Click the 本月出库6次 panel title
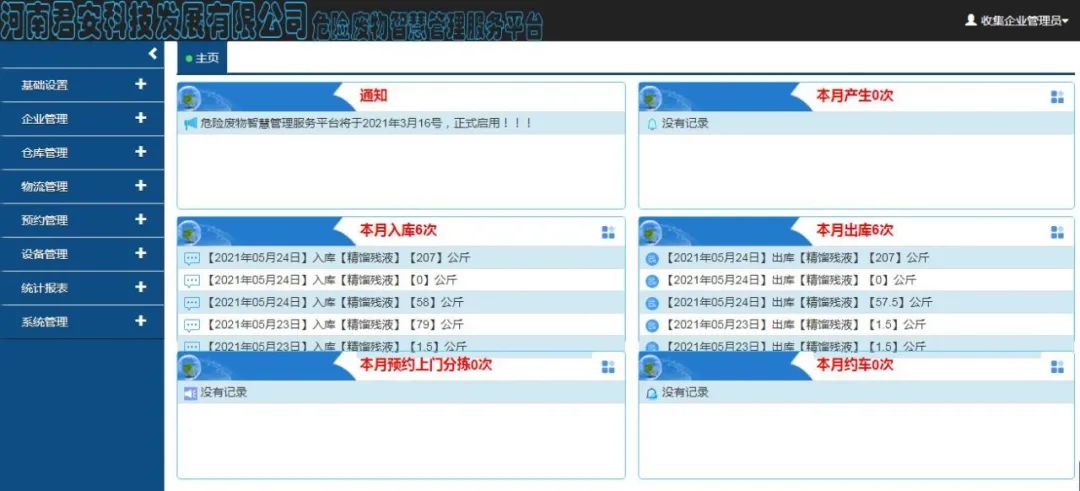Screen dimensions: 1080x491 pos(855,230)
